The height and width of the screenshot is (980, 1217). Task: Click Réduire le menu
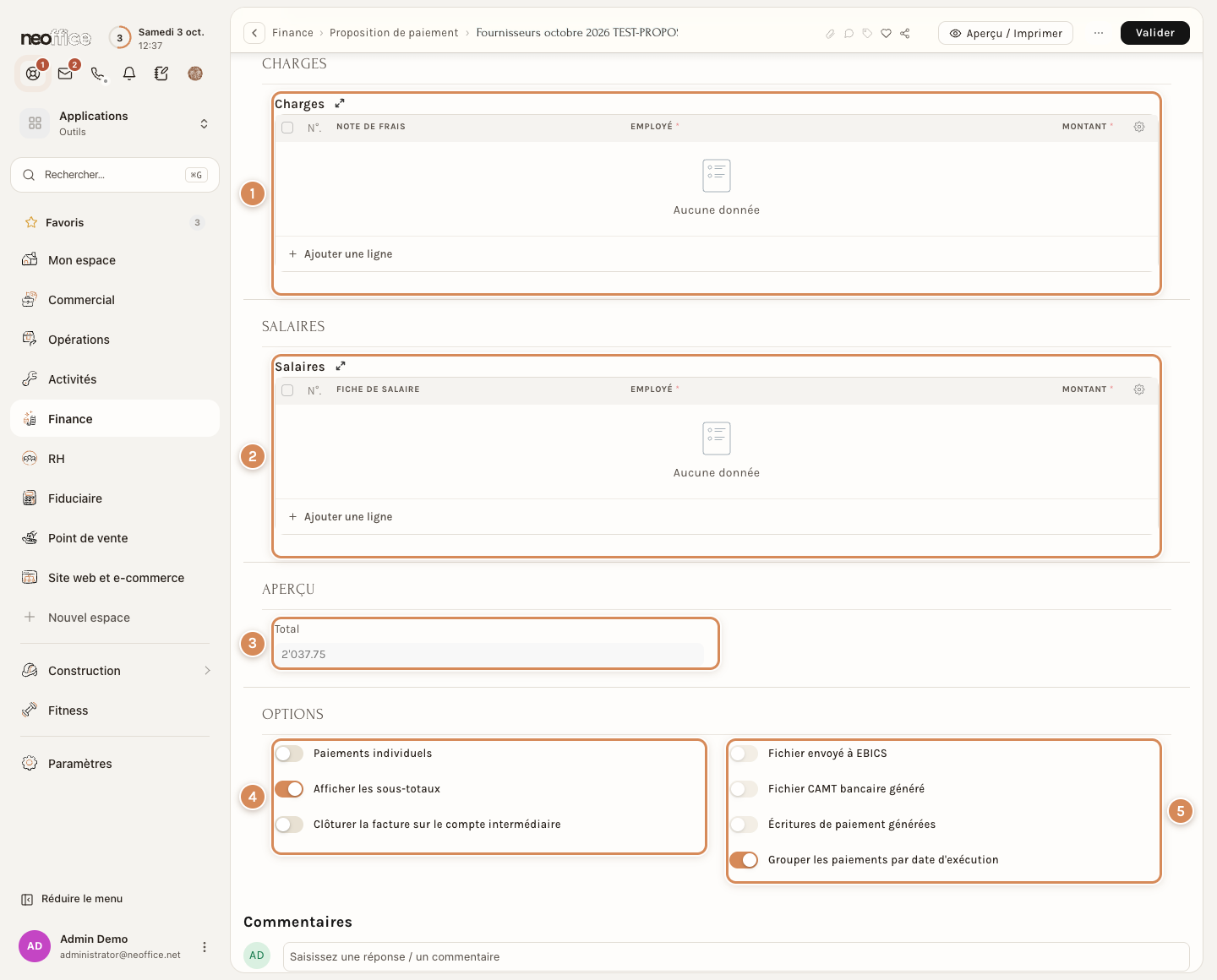(72, 899)
